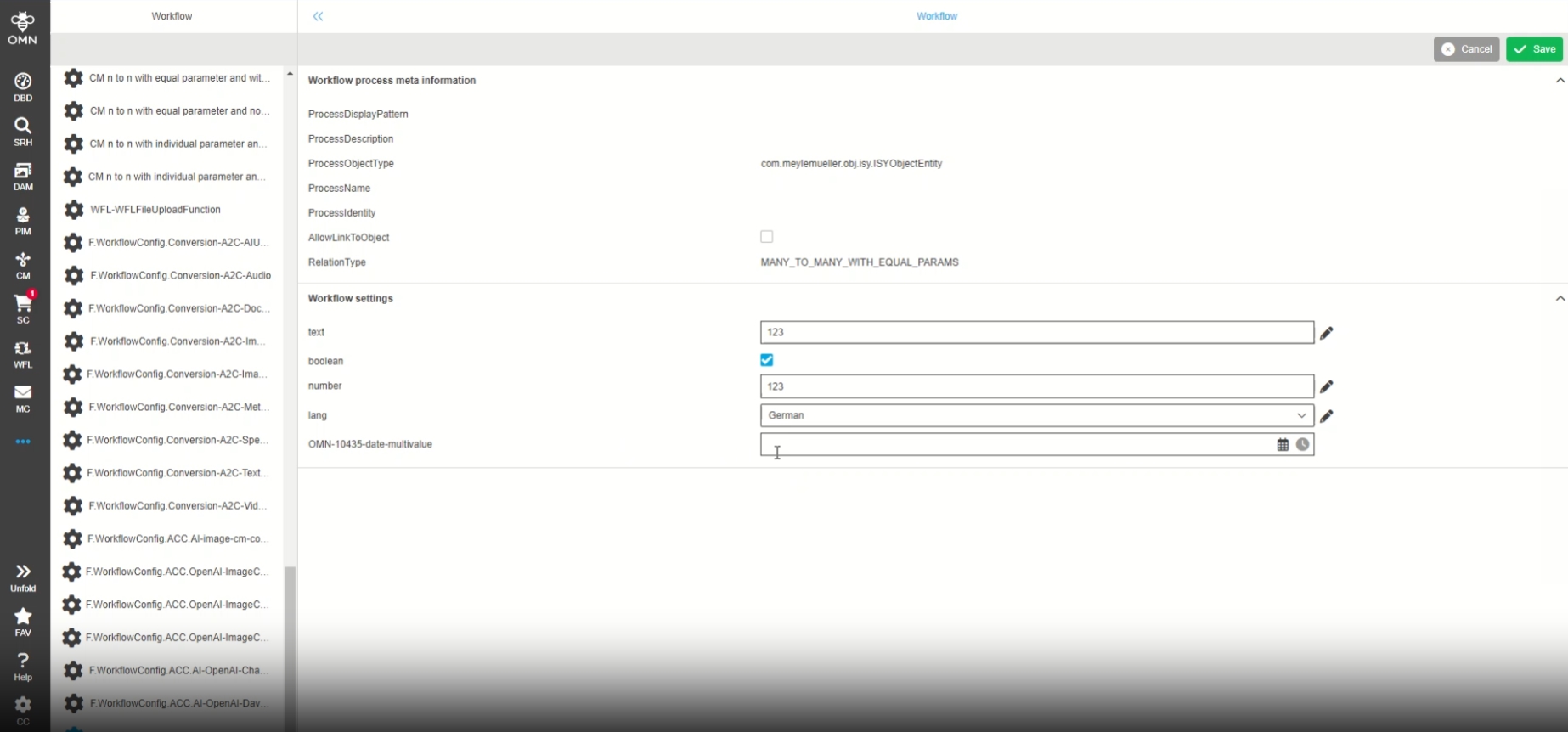Select F.WorkflowConfig.Conversion-A2C-Audio list item
Image resolution: width=1568 pixels, height=732 pixels.
click(x=180, y=276)
